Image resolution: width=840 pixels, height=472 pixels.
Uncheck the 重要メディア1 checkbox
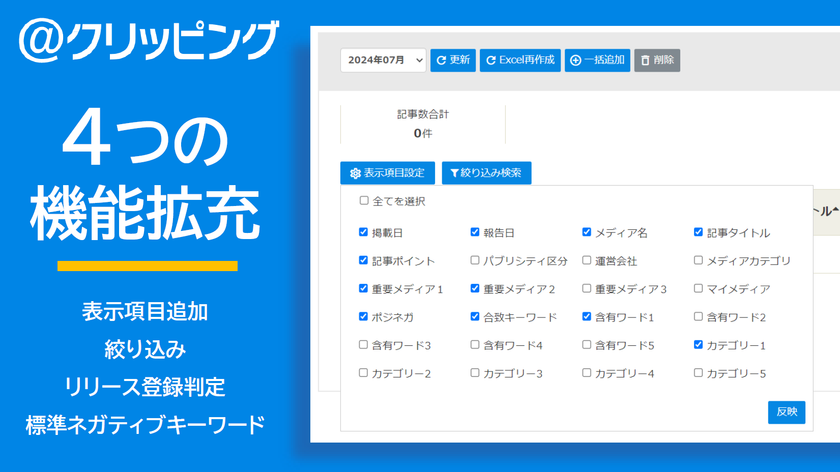click(x=363, y=288)
